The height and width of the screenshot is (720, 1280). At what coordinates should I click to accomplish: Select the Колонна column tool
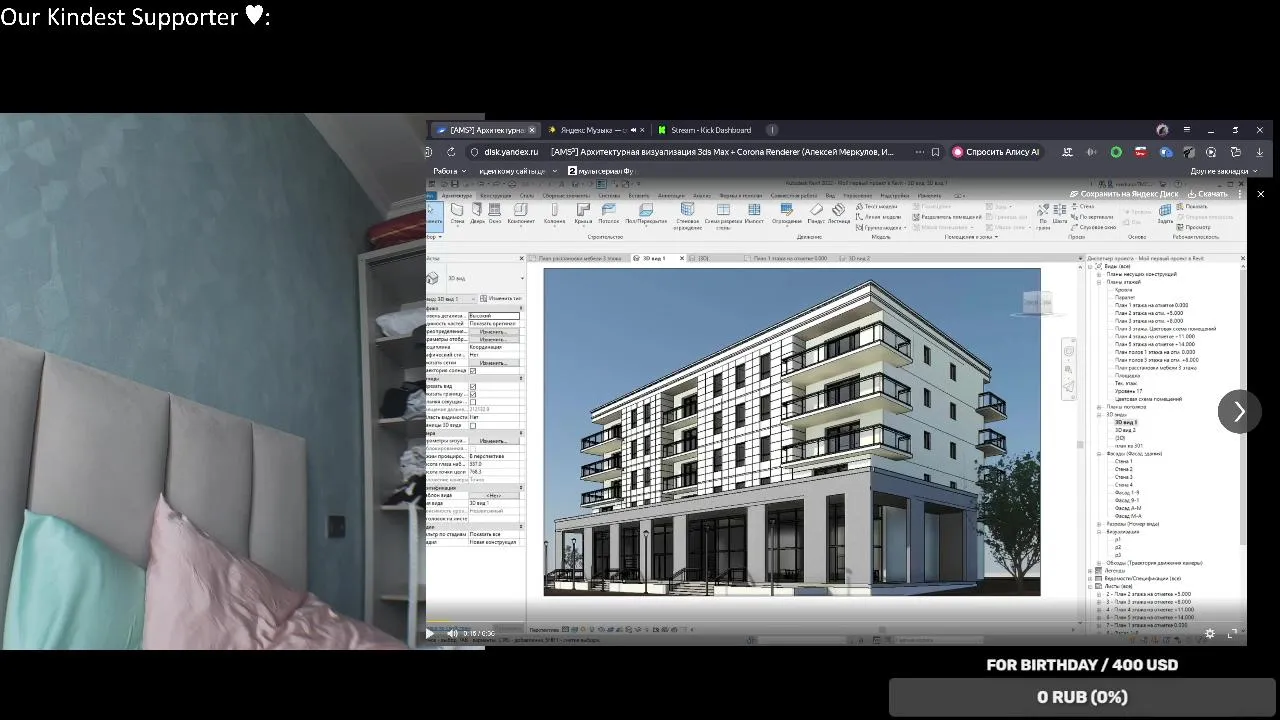pos(555,213)
